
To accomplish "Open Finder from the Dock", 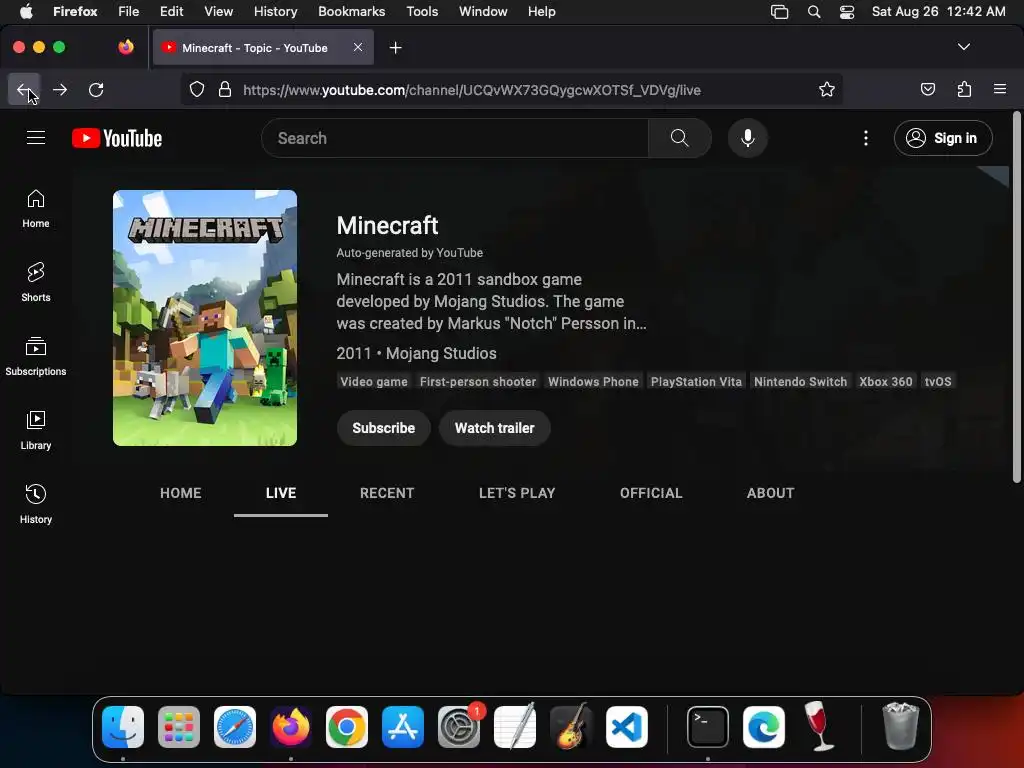I will (x=123, y=727).
